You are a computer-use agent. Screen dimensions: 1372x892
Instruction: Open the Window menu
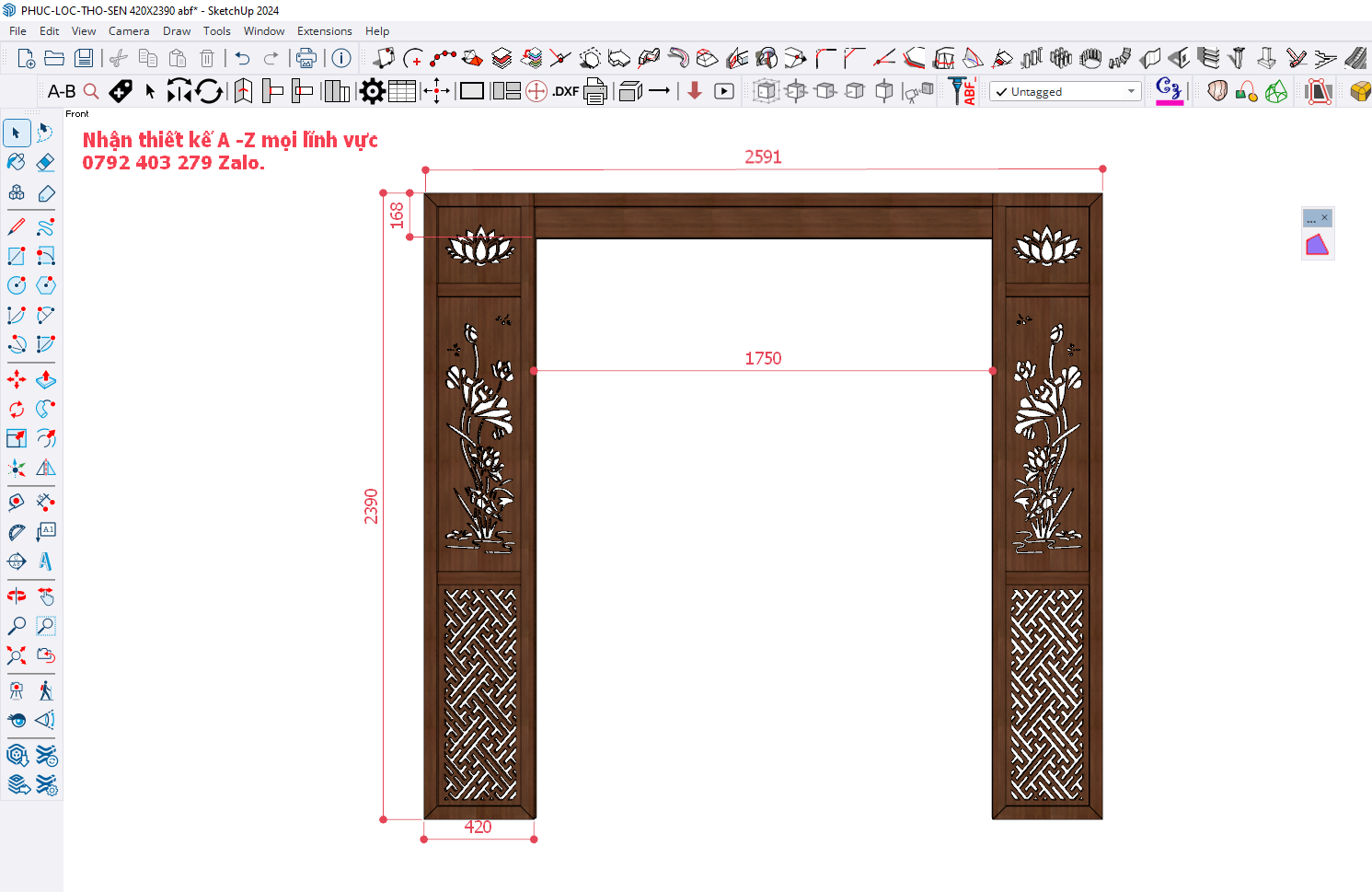click(263, 31)
